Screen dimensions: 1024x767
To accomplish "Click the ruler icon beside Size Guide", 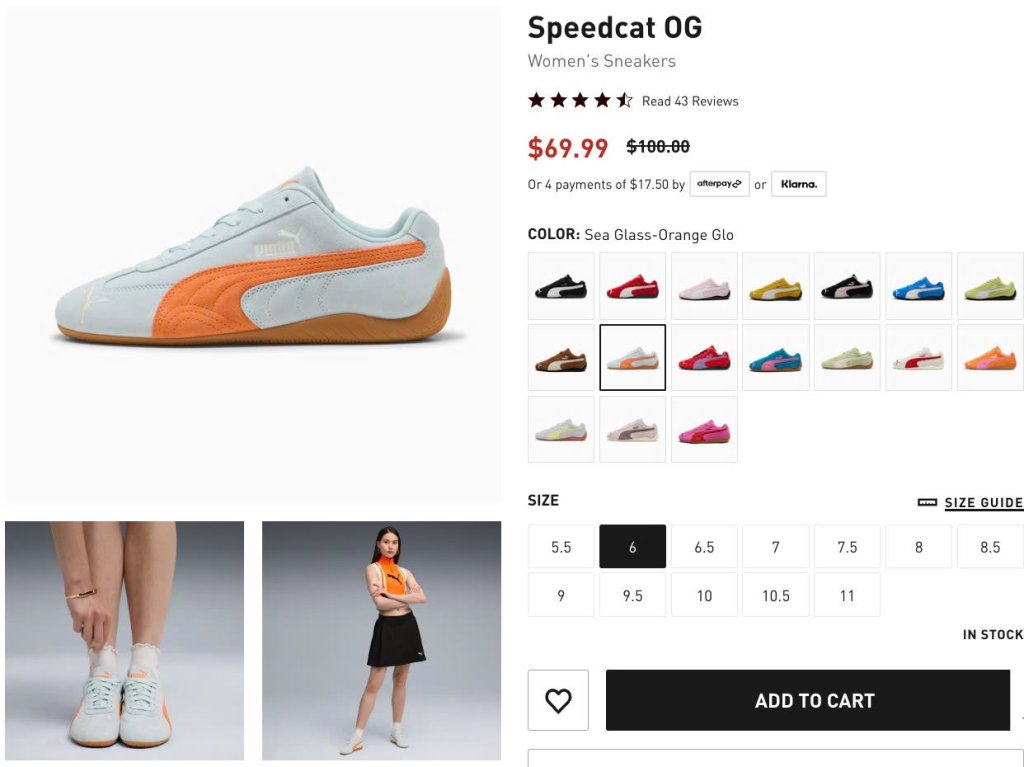I will [x=927, y=502].
